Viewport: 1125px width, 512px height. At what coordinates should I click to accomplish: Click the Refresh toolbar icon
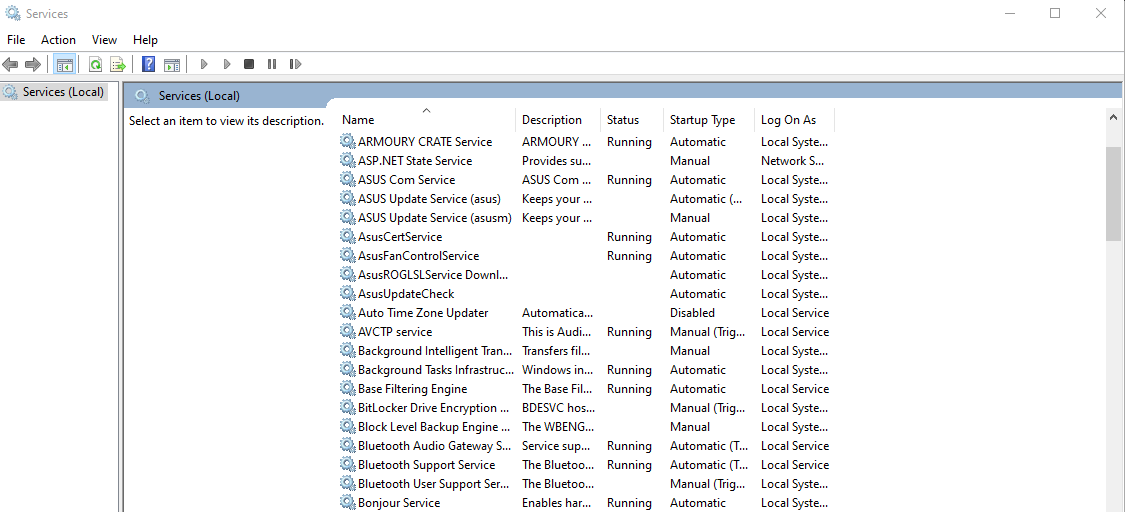tap(95, 65)
